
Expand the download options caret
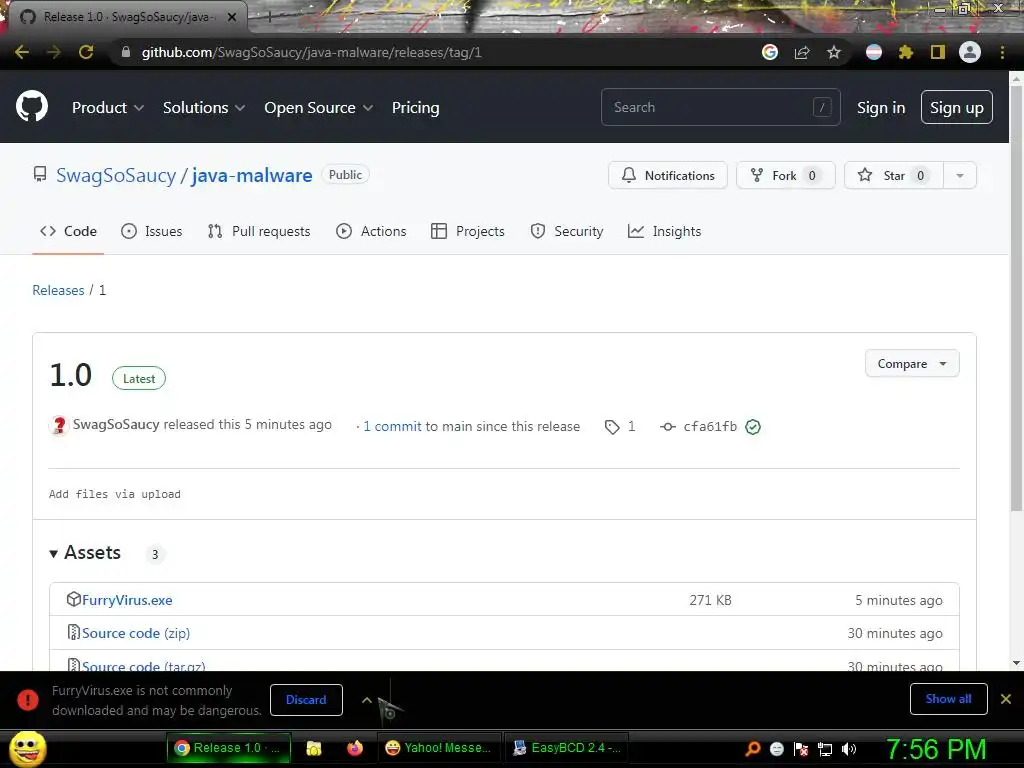pyautogui.click(x=367, y=700)
